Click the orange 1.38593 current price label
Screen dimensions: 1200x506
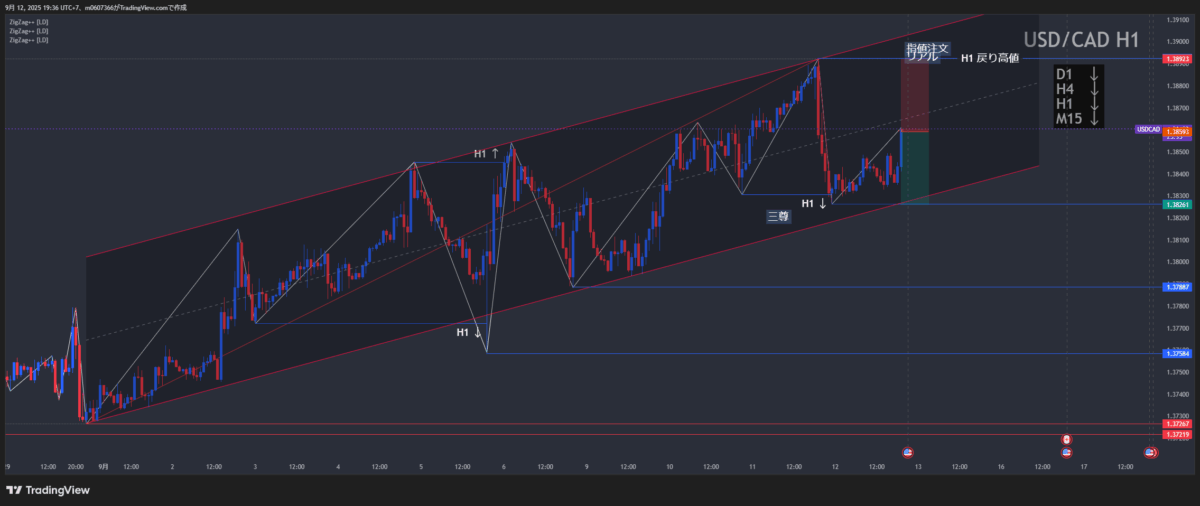pyautogui.click(x=1178, y=131)
